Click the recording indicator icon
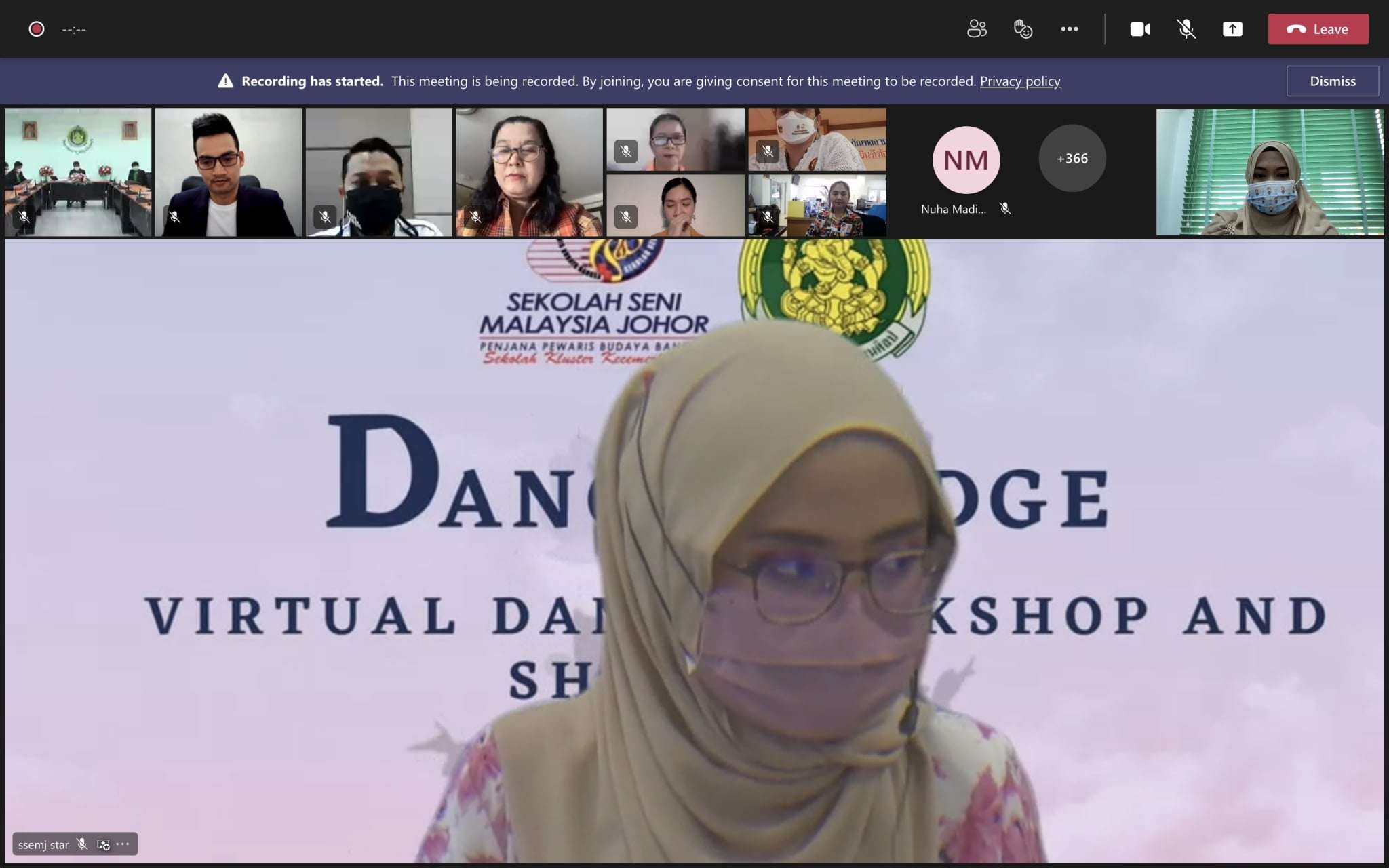 point(37,29)
